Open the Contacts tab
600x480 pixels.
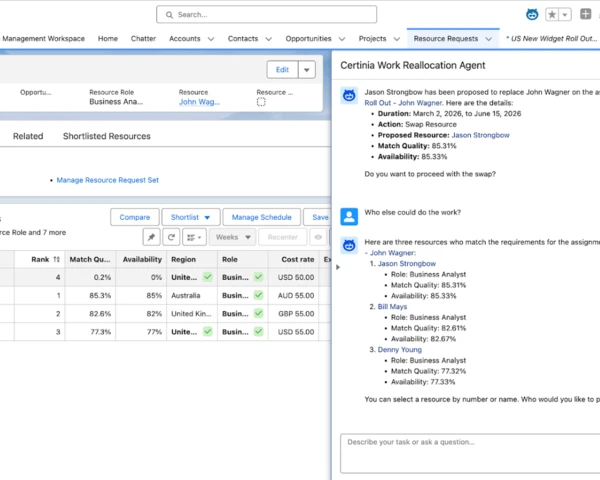point(243,39)
